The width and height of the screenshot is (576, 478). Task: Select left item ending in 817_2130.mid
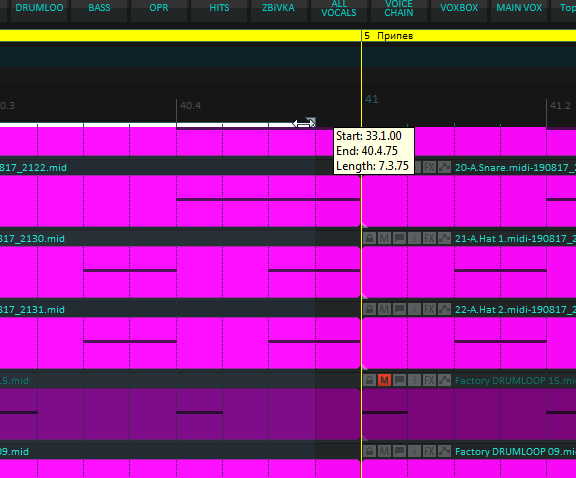[x=32, y=238]
